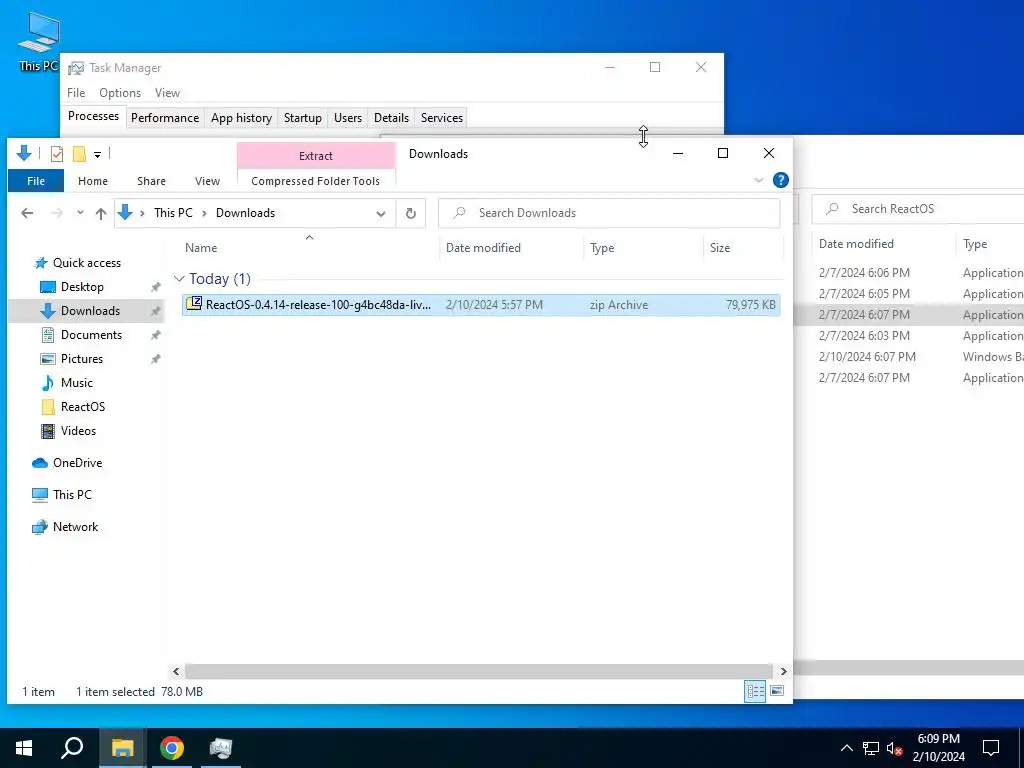1024x768 pixels.
Task: Click the taskbar search magnifier
Action: [x=72, y=748]
